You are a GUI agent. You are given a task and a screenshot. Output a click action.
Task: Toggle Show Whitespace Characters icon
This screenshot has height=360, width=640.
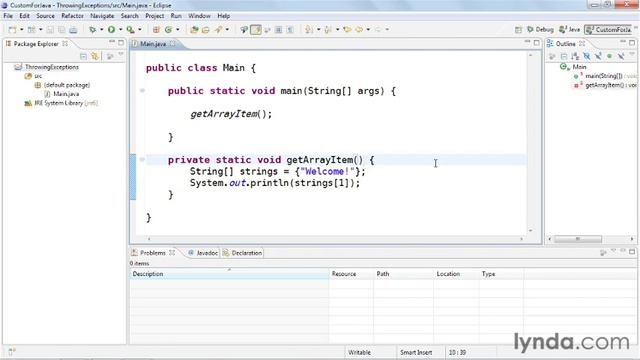290,30
